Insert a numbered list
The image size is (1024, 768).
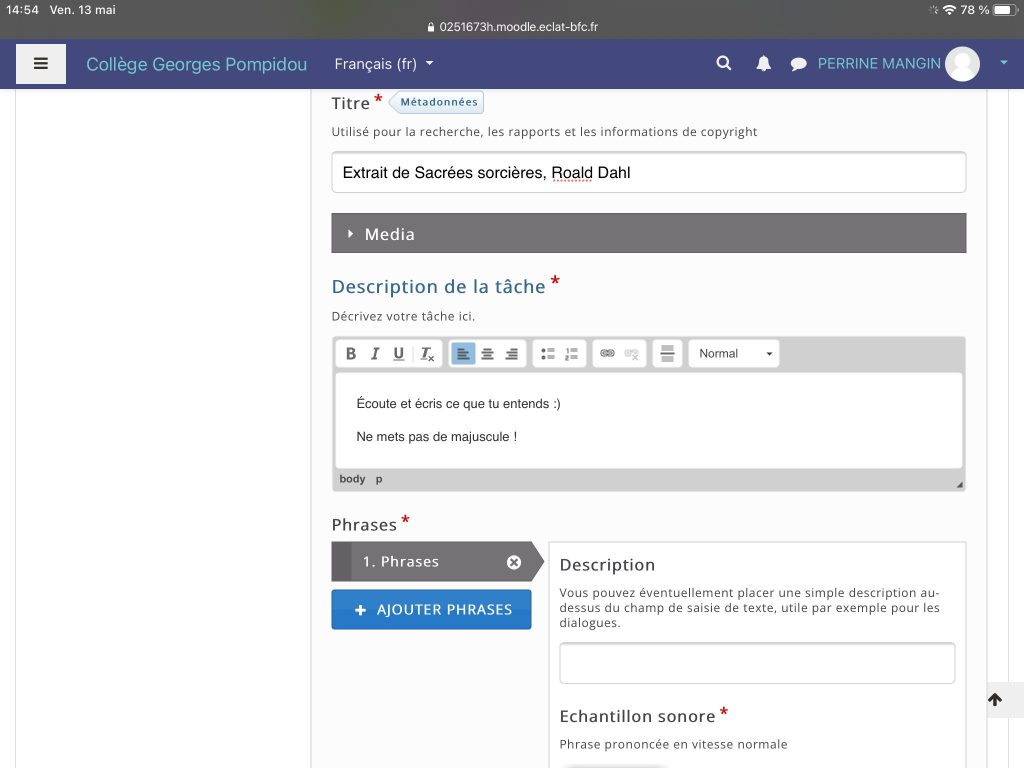(571, 354)
